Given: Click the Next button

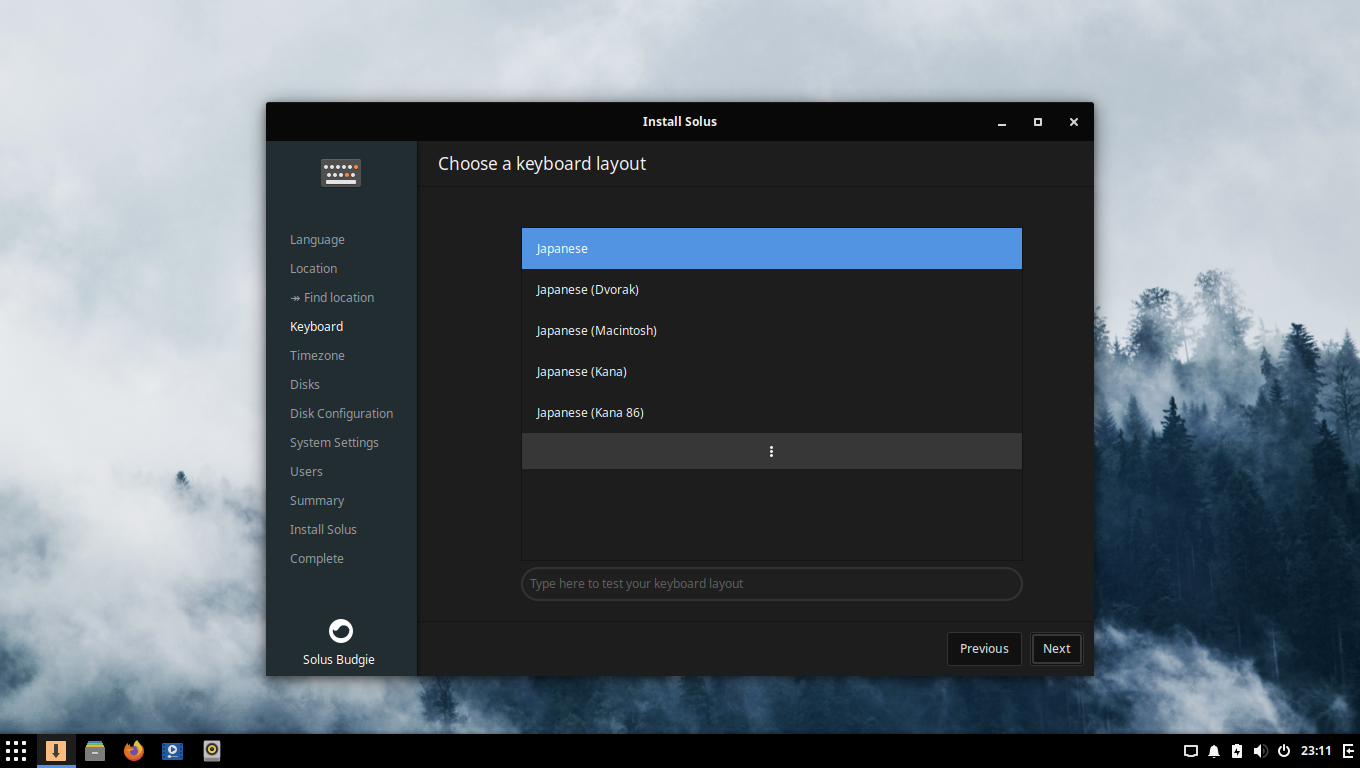Looking at the screenshot, I should coord(1056,649).
